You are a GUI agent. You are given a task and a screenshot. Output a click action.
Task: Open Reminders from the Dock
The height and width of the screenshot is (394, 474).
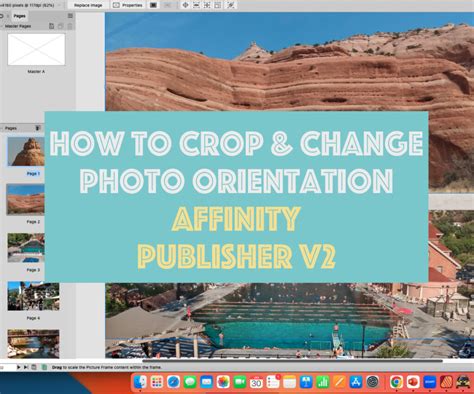pyautogui.click(x=273, y=382)
